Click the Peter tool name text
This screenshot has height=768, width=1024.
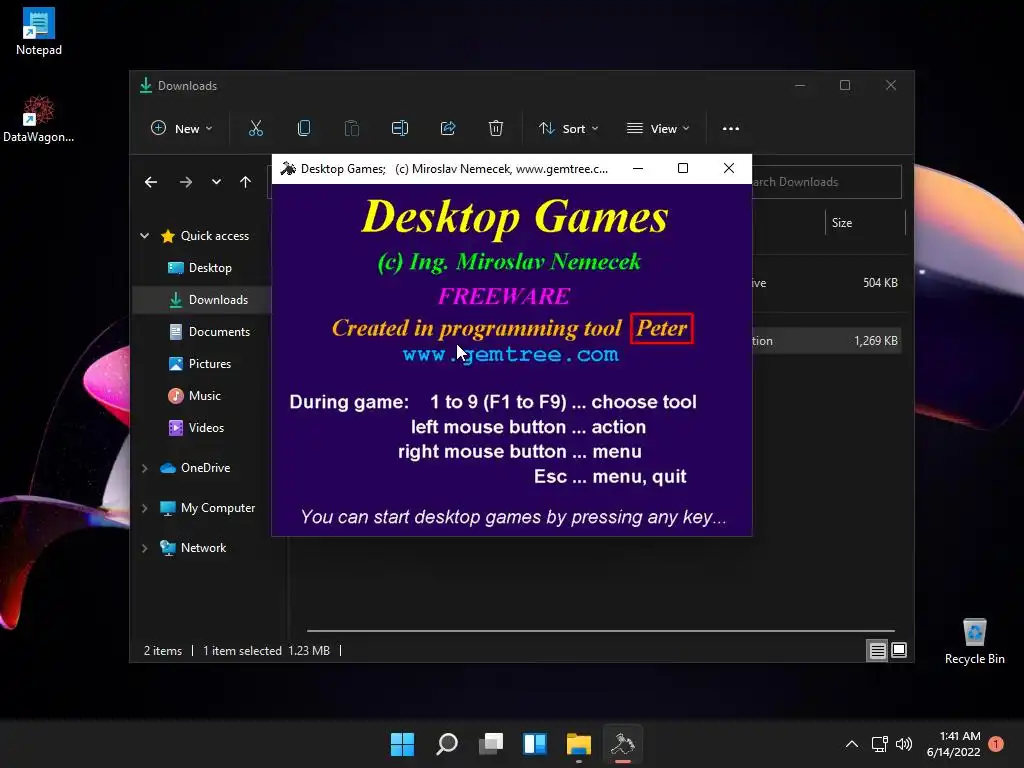tap(662, 328)
